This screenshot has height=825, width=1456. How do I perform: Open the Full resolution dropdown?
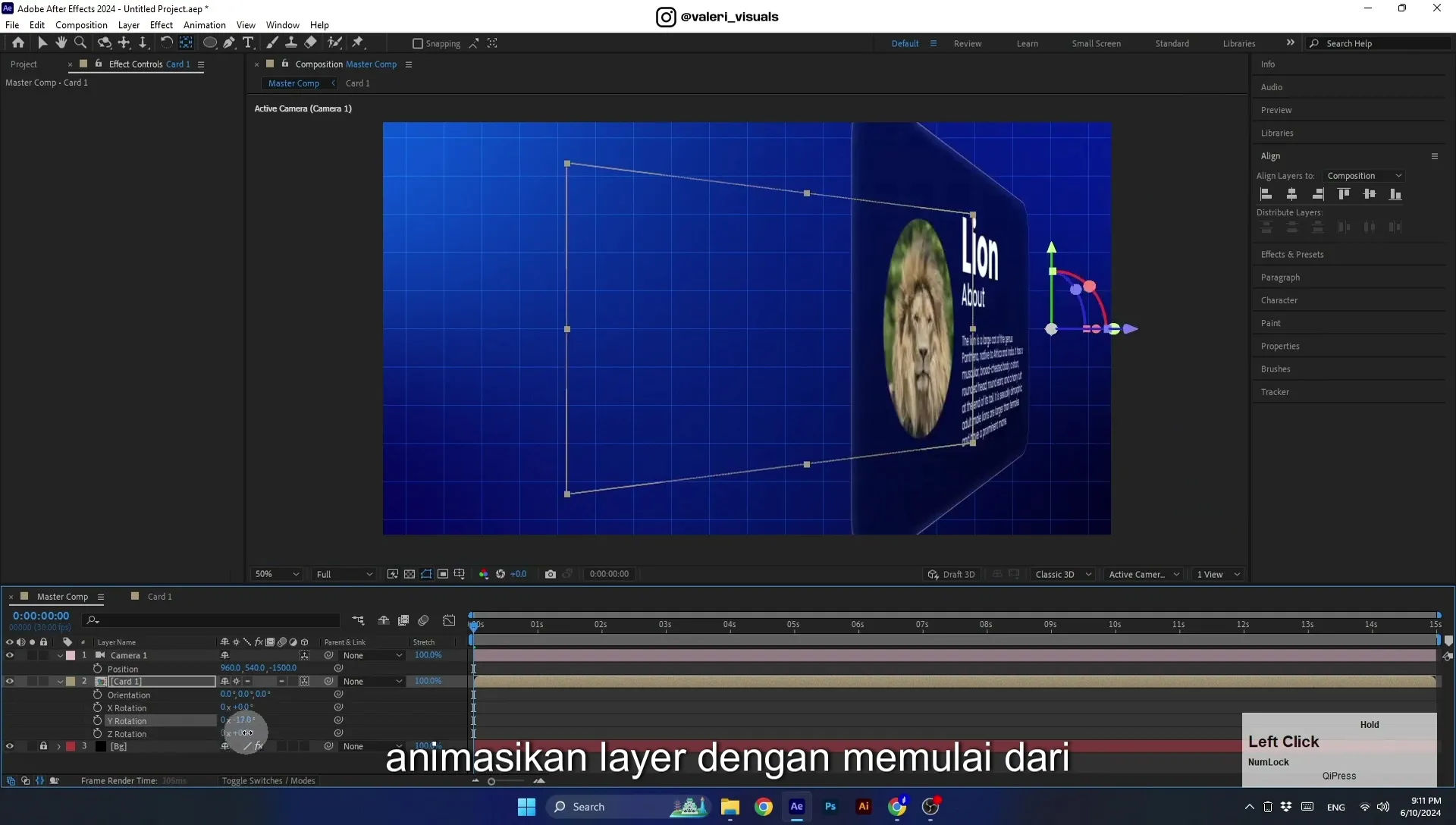coord(344,574)
